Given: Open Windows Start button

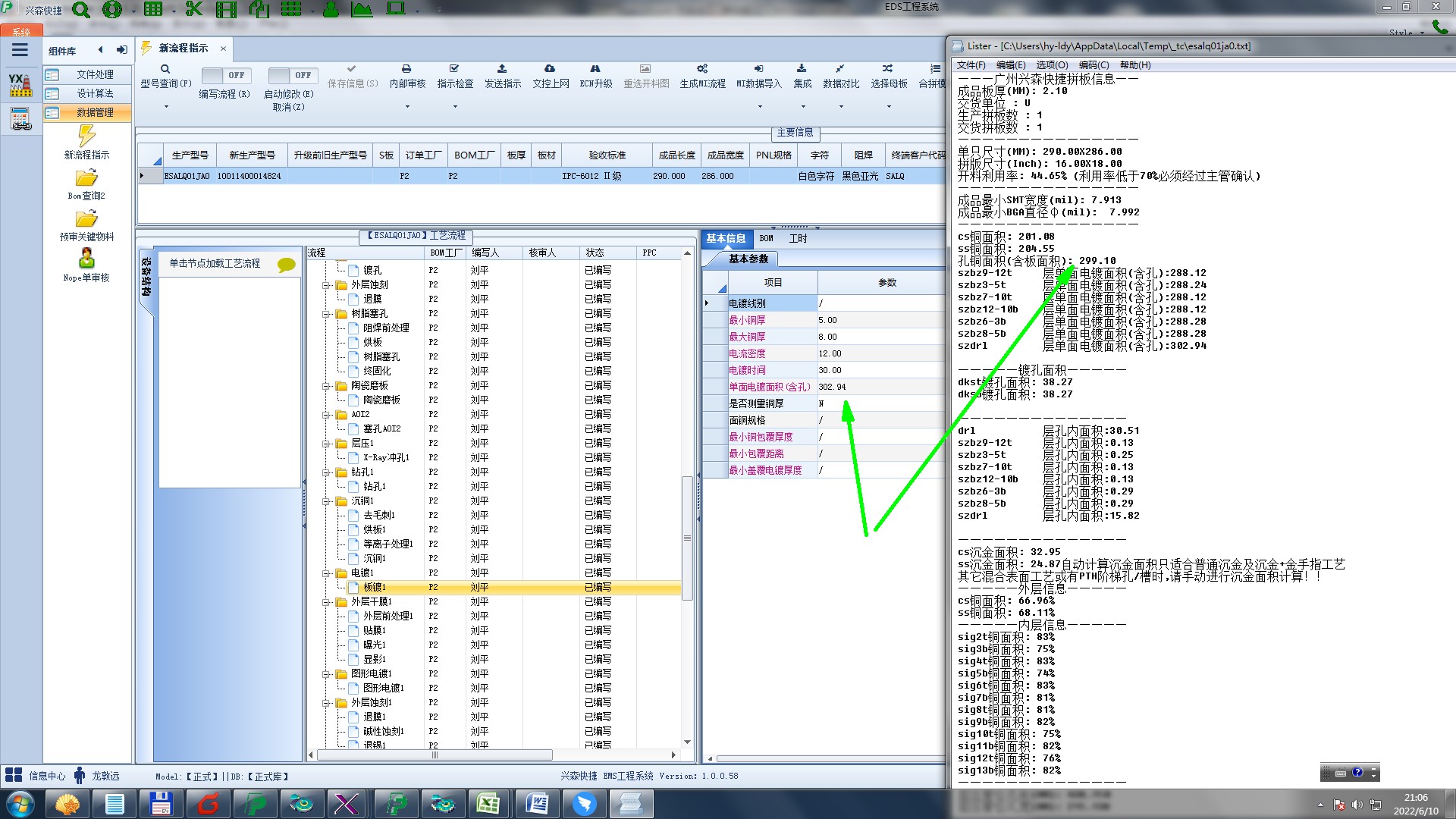Looking at the screenshot, I should pyautogui.click(x=20, y=804).
